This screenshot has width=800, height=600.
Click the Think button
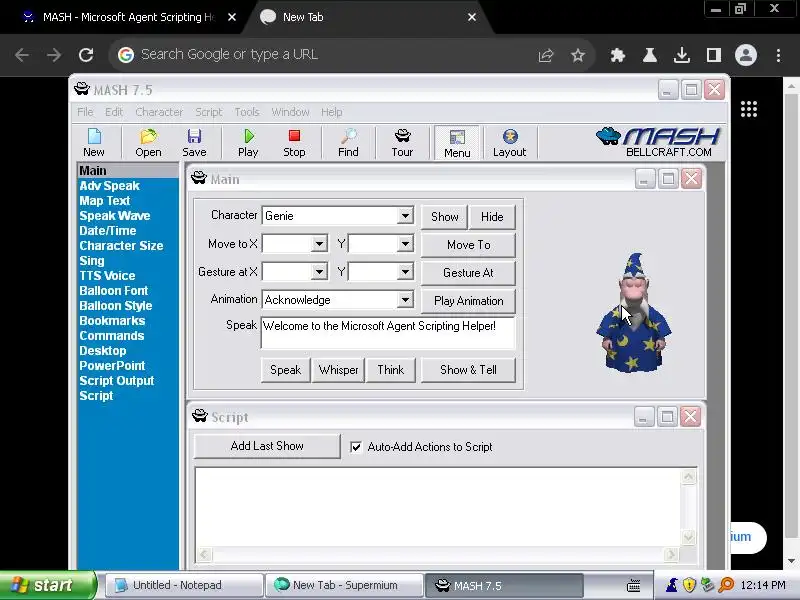390,370
